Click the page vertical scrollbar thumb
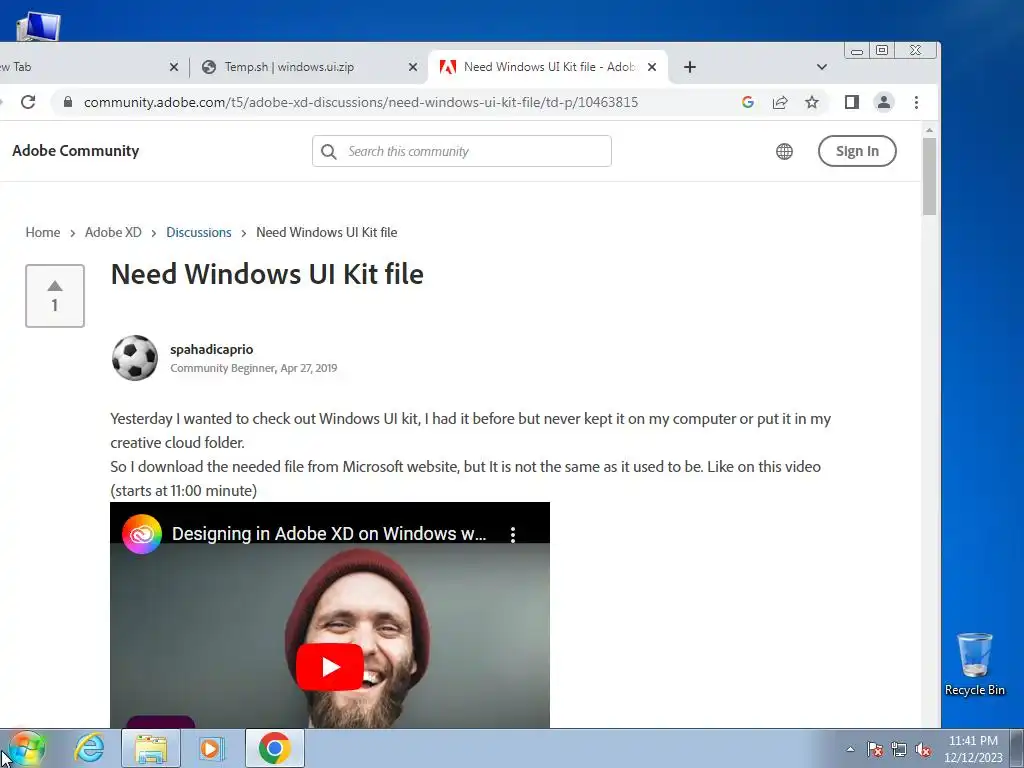This screenshot has height=768, width=1024. point(929,176)
